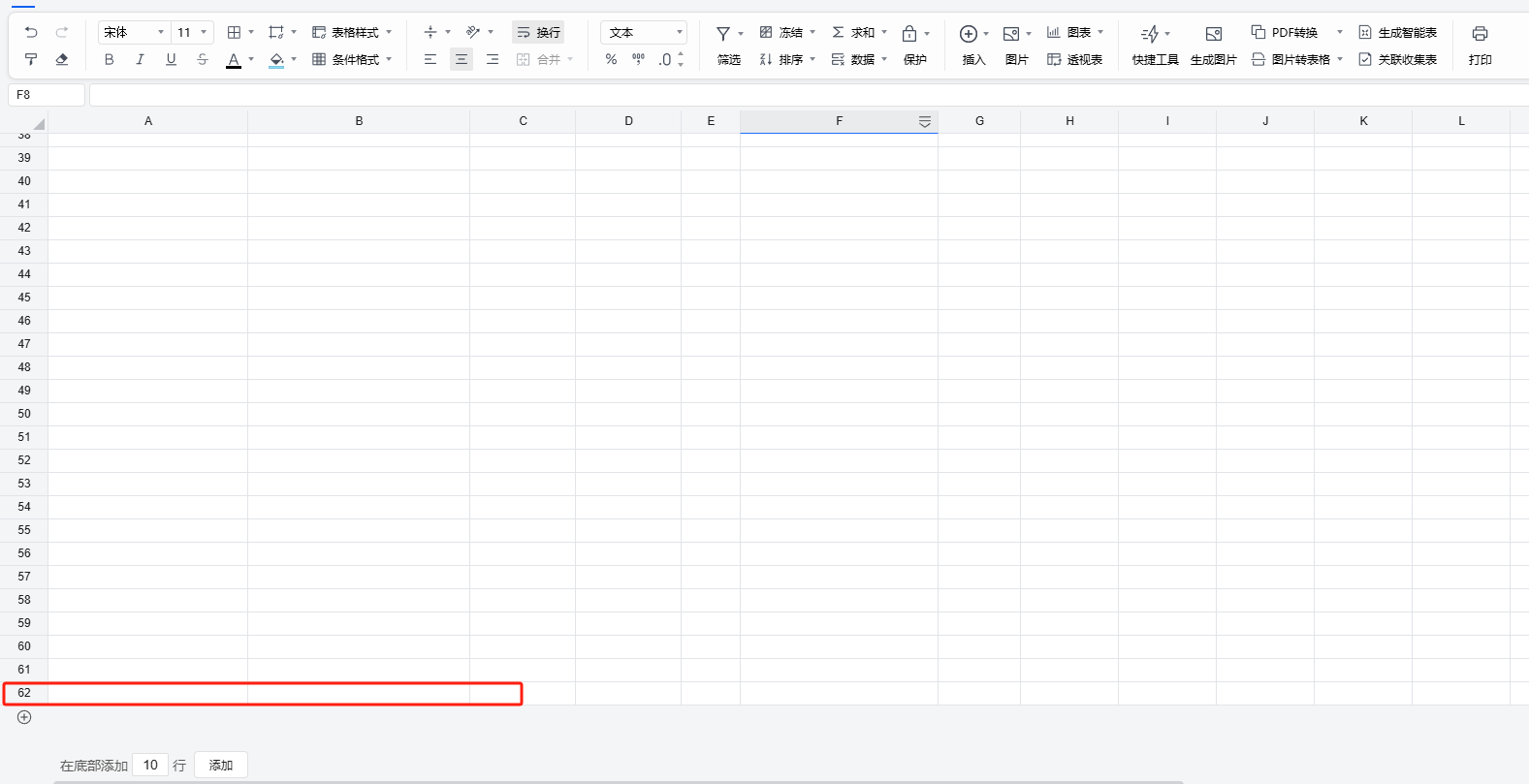Open the pivot table (透视表) tool
1529x784 pixels.
click(x=1074, y=60)
